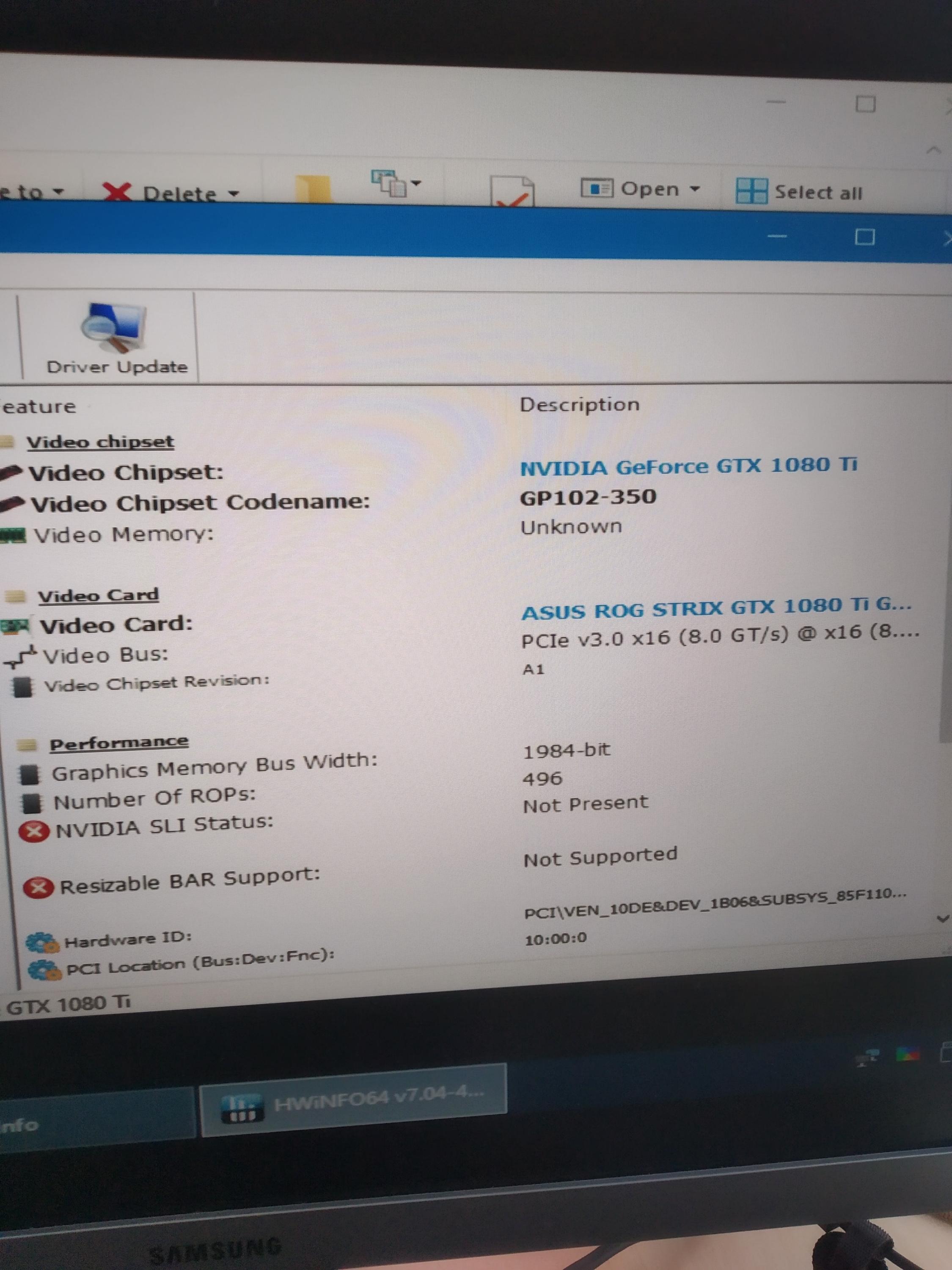Open the Delete dropdown arrow
Image resolution: width=952 pixels, height=1270 pixels.
click(x=234, y=193)
